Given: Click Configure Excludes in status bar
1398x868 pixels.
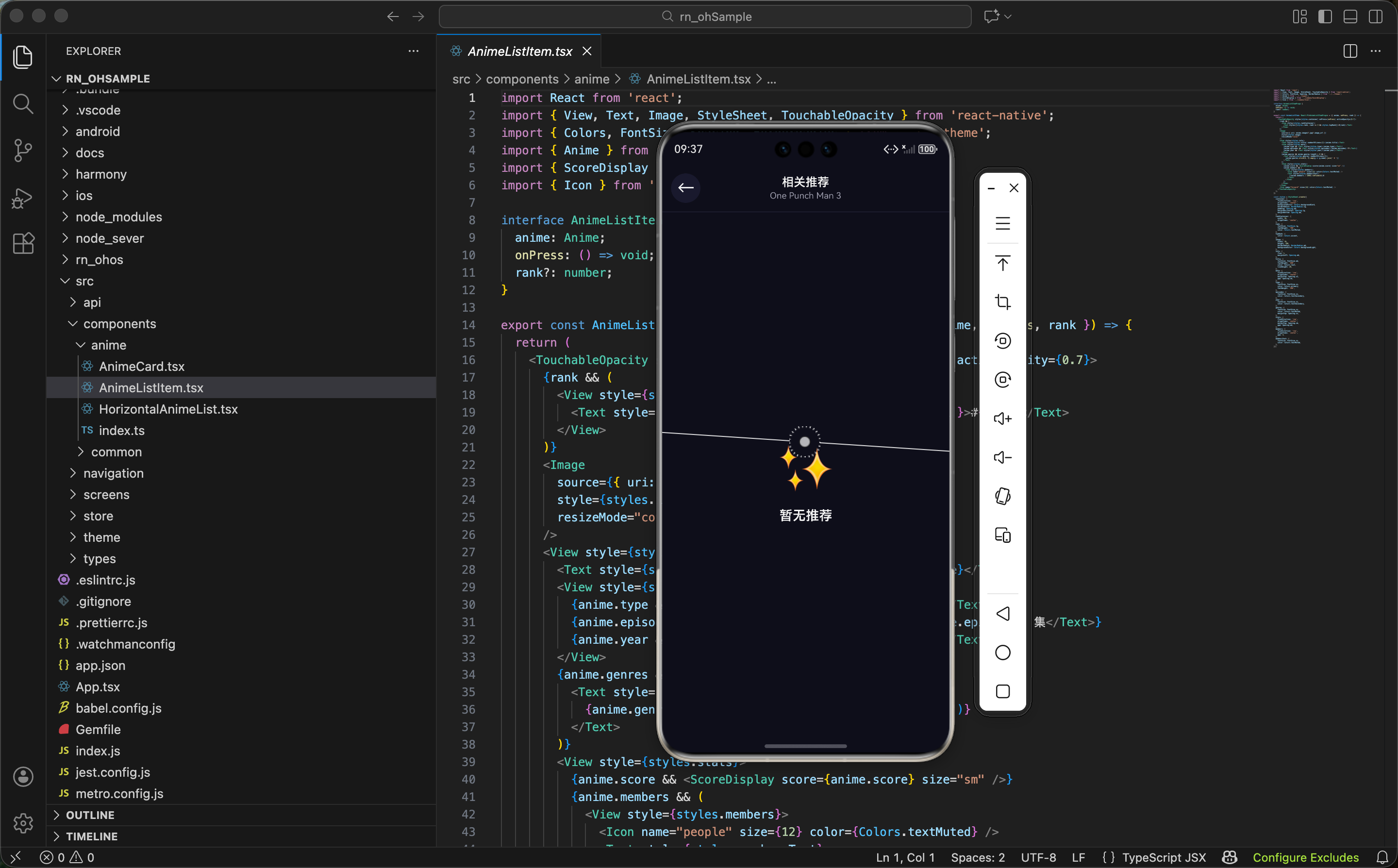Looking at the screenshot, I should (1305, 857).
